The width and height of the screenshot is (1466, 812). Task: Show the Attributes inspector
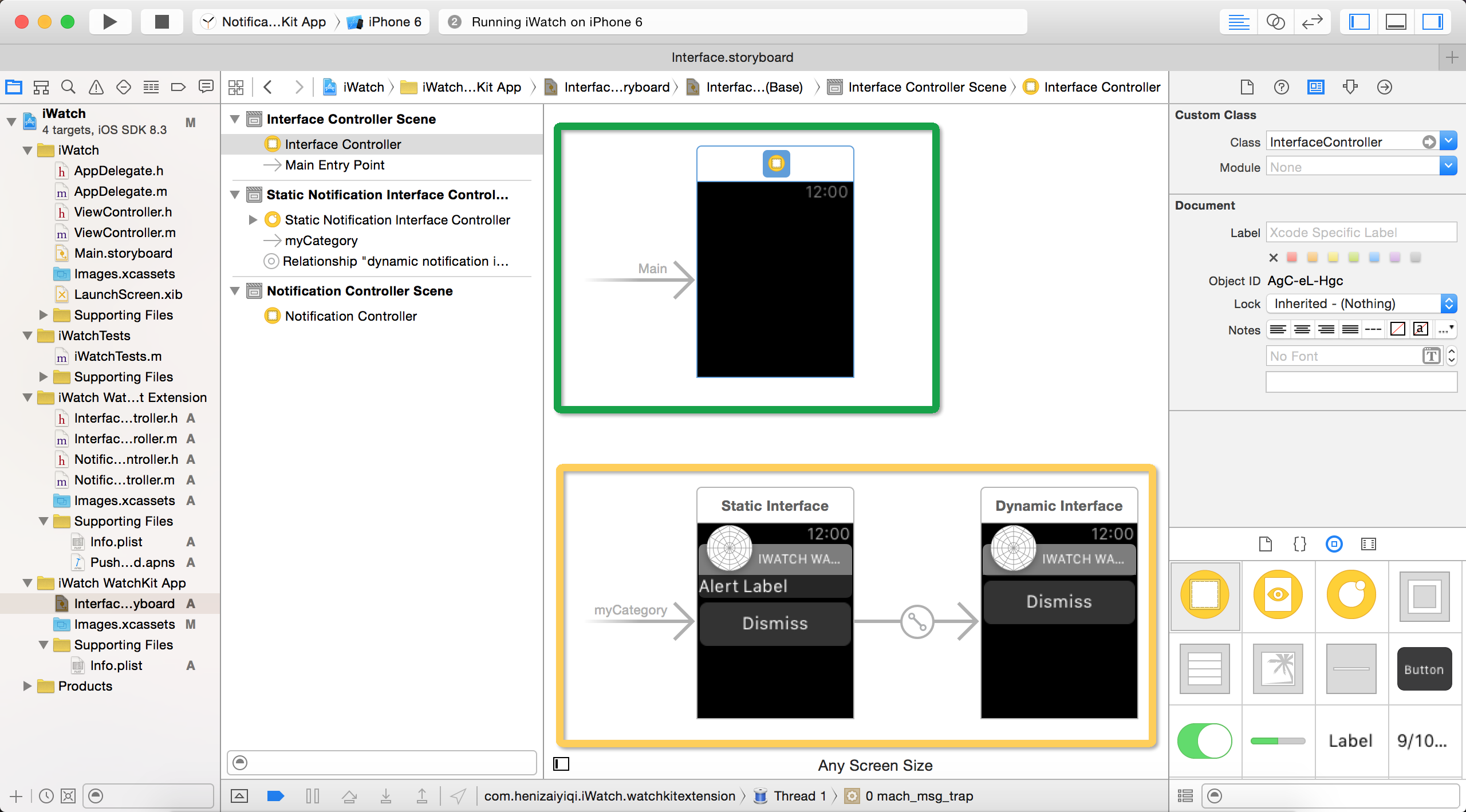pyautogui.click(x=1350, y=87)
